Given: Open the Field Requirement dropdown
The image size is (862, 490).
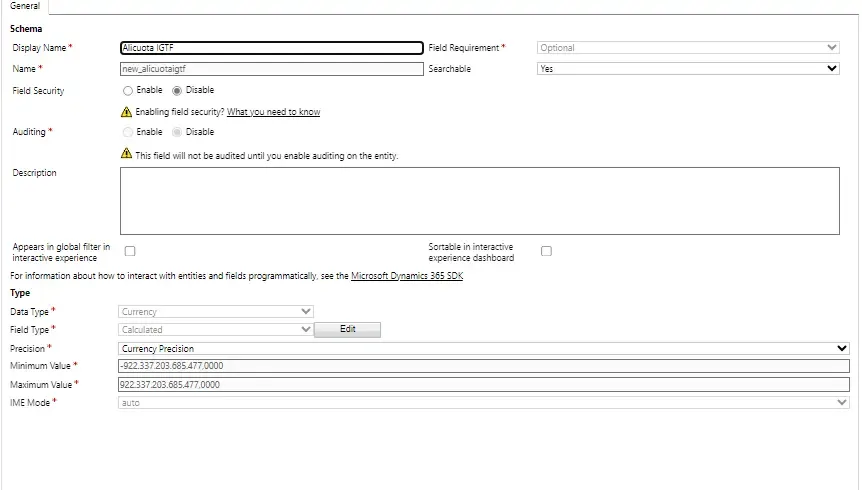Looking at the screenshot, I should (x=688, y=47).
